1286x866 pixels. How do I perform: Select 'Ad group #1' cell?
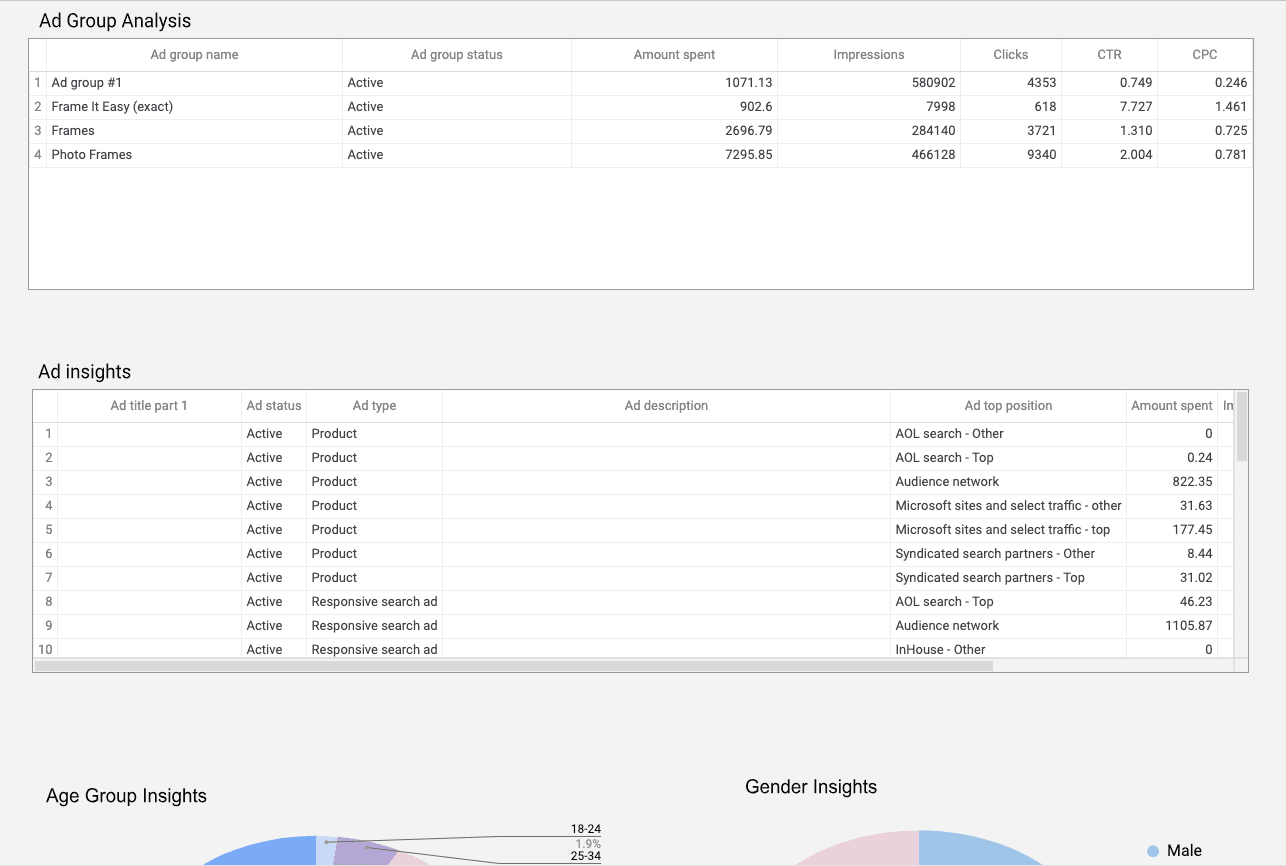[x=194, y=83]
